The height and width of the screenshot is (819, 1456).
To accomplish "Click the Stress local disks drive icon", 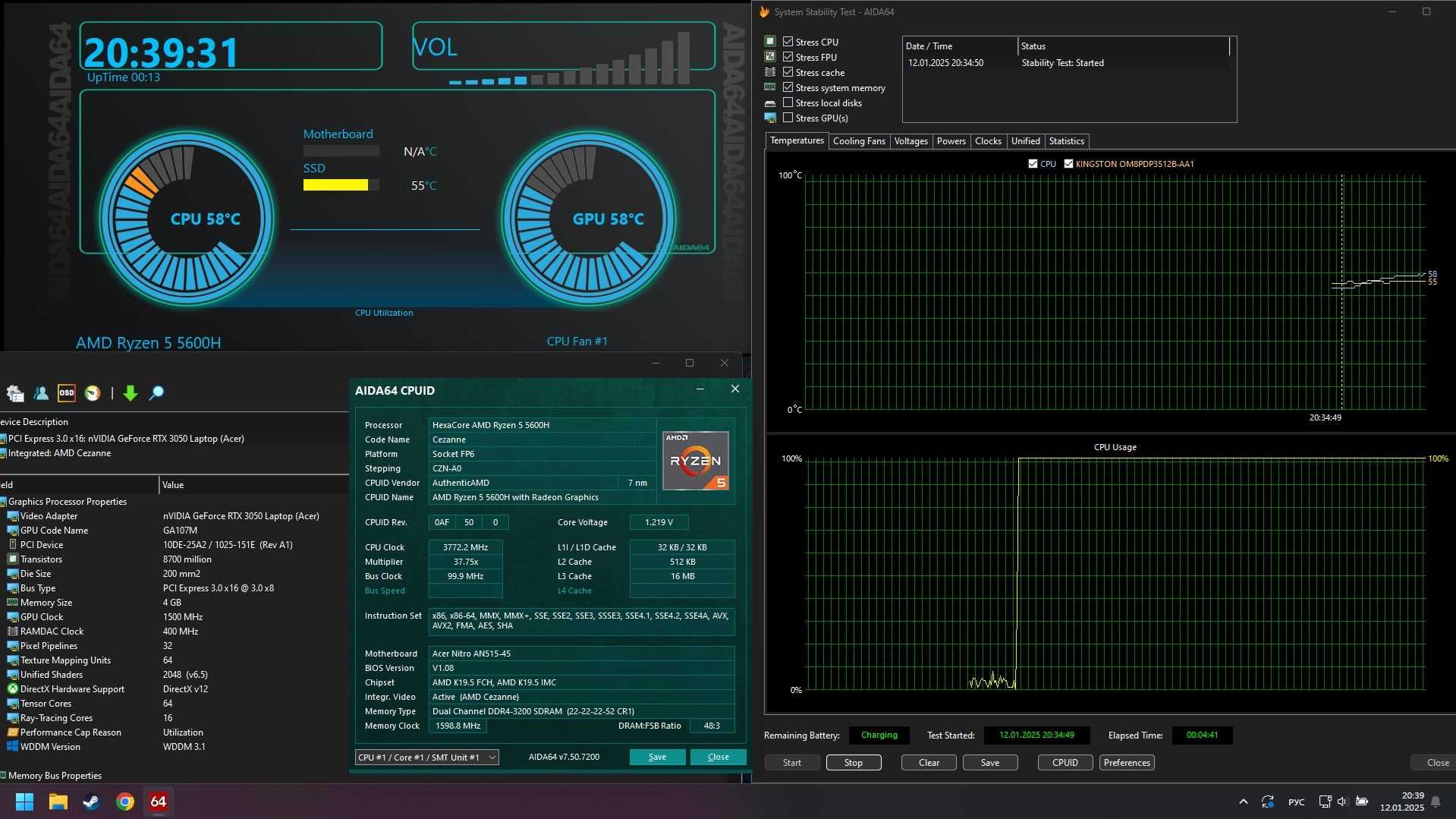I will tap(770, 103).
